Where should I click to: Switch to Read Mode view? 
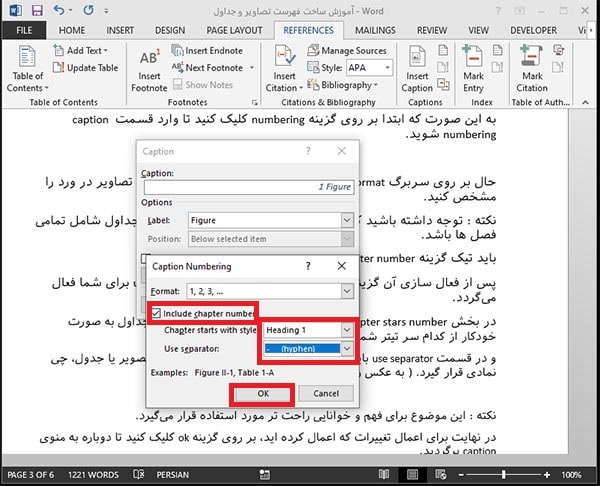pos(384,475)
